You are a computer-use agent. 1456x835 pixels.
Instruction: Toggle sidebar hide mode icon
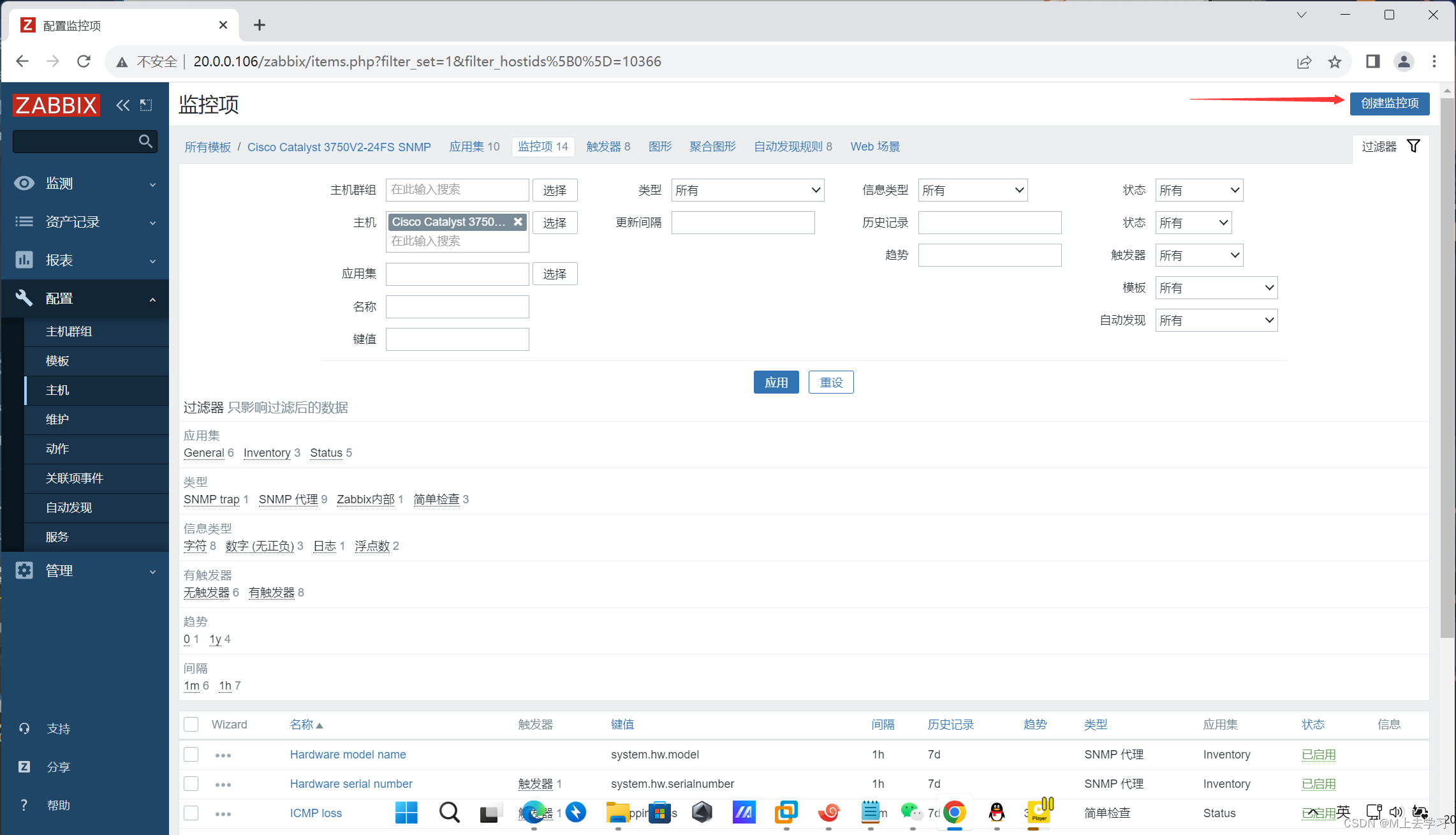click(146, 105)
